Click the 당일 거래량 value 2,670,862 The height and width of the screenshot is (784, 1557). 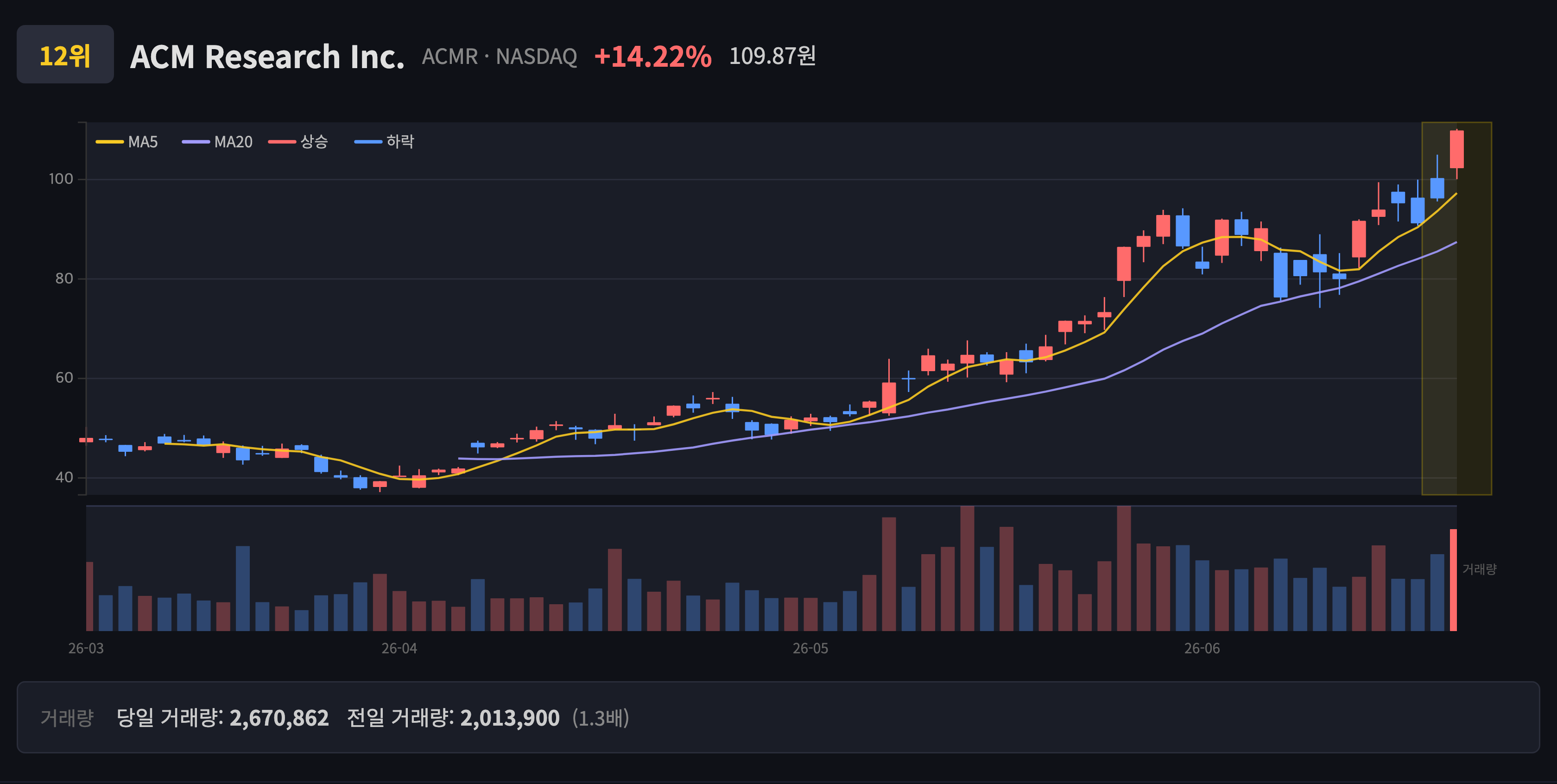(x=279, y=717)
